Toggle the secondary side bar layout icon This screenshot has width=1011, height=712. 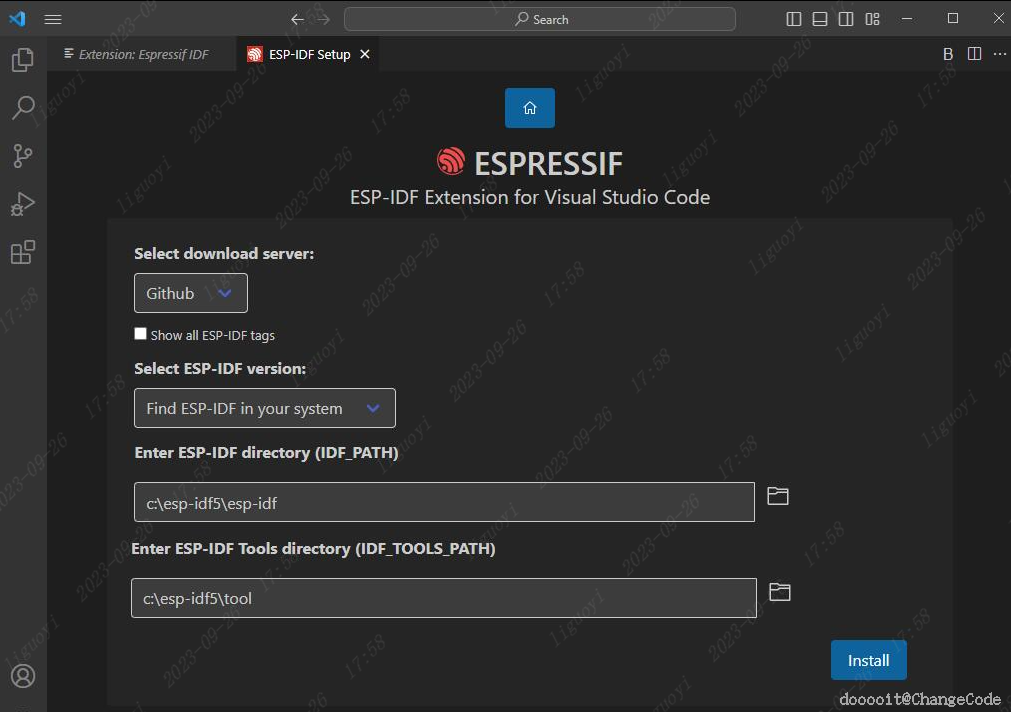pyautogui.click(x=846, y=19)
